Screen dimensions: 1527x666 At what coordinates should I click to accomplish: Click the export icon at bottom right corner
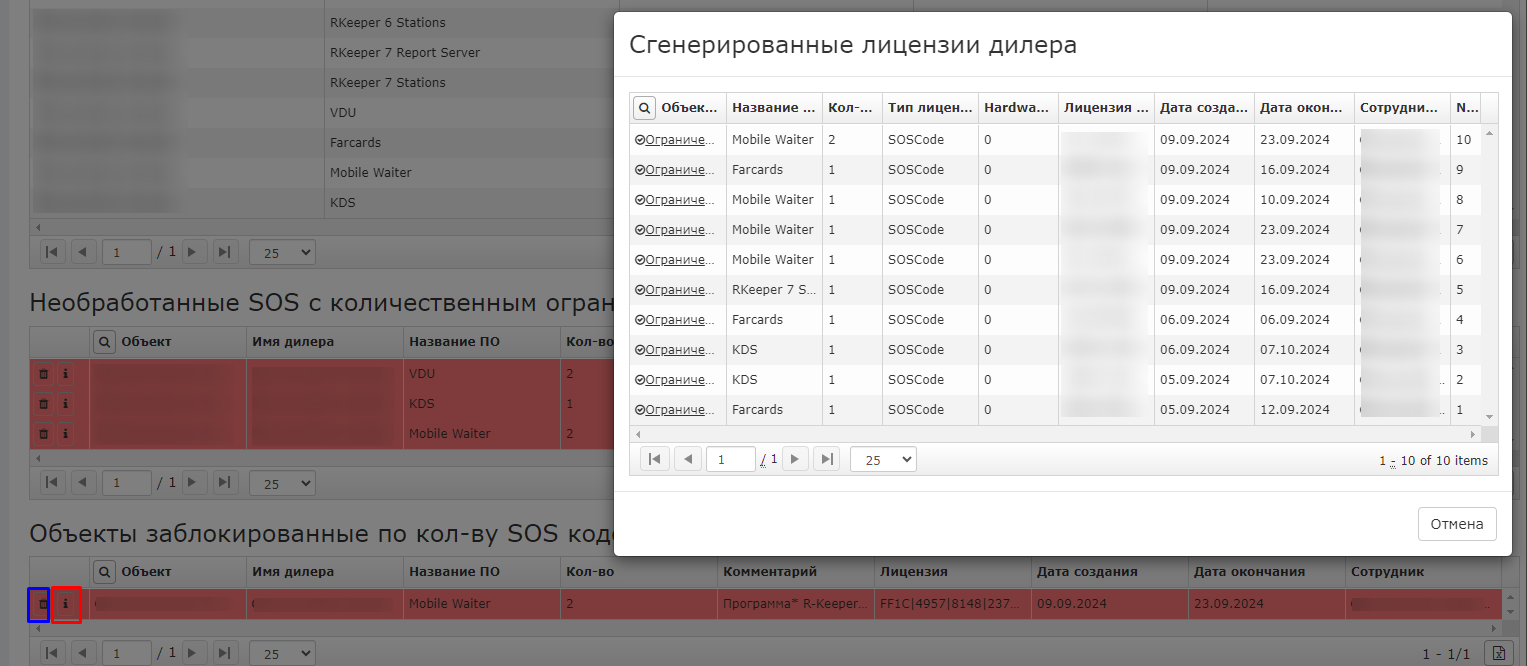[x=1497, y=653]
